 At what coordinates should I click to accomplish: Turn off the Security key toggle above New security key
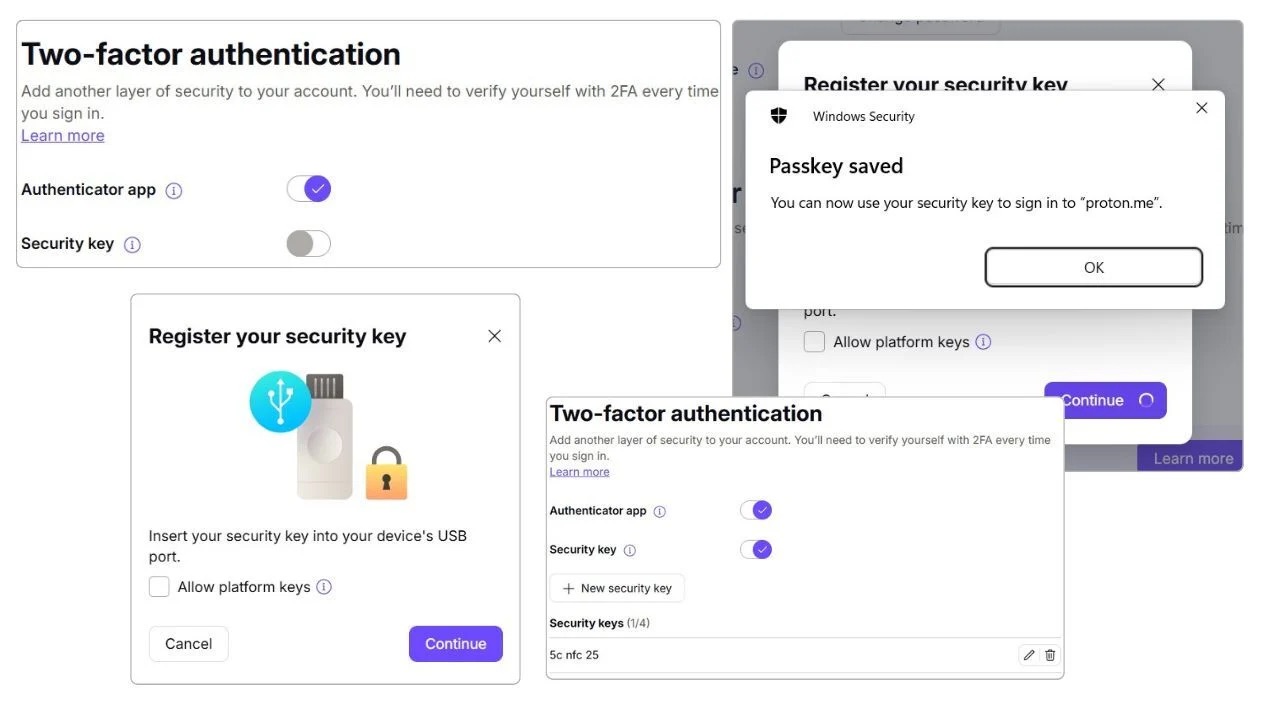pyautogui.click(x=756, y=549)
